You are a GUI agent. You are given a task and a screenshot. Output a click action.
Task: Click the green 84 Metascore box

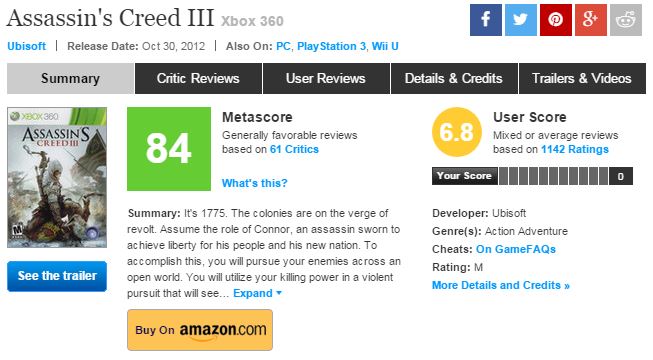click(x=169, y=149)
